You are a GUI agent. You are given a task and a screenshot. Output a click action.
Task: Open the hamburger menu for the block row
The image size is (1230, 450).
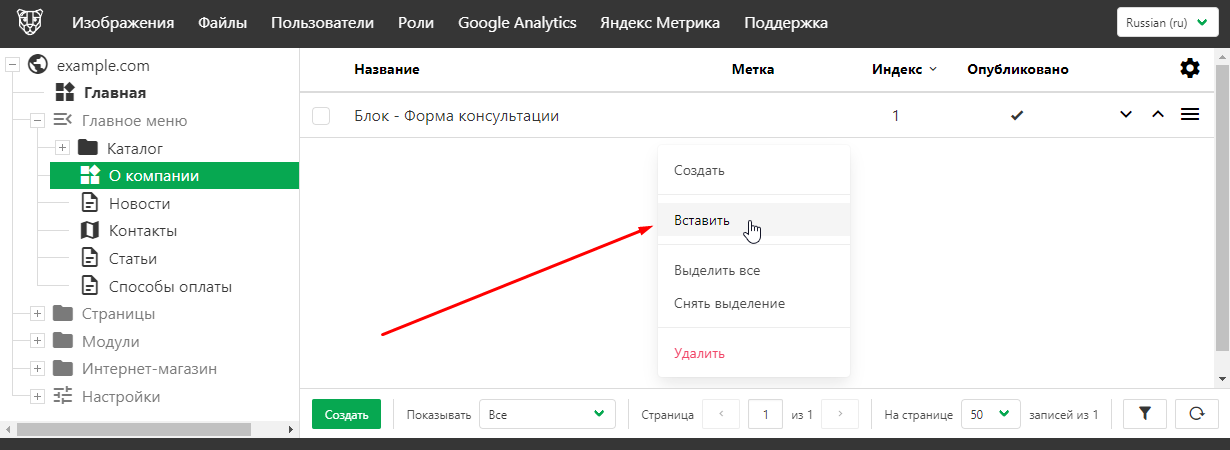pos(1190,115)
